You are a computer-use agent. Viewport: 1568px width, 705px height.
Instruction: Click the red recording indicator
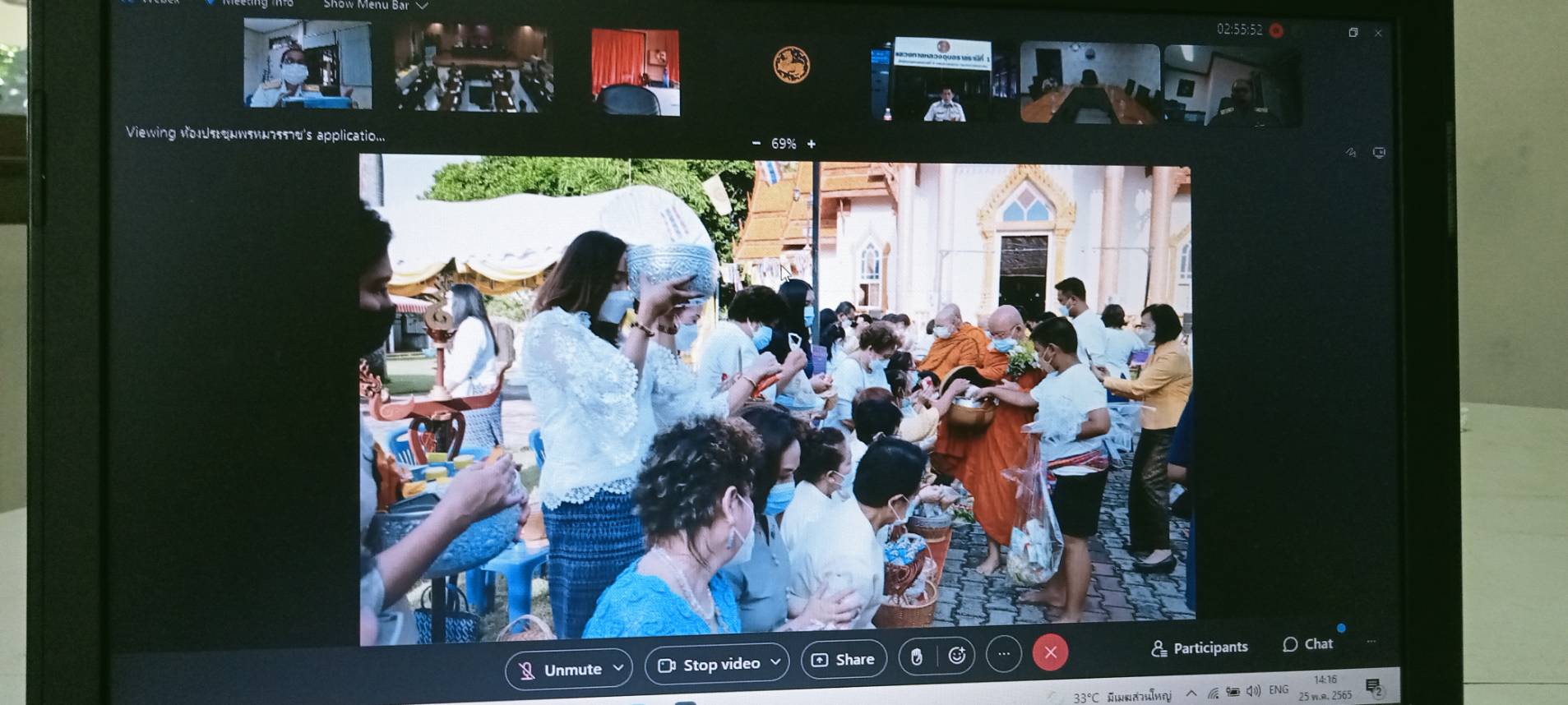[x=1276, y=30]
